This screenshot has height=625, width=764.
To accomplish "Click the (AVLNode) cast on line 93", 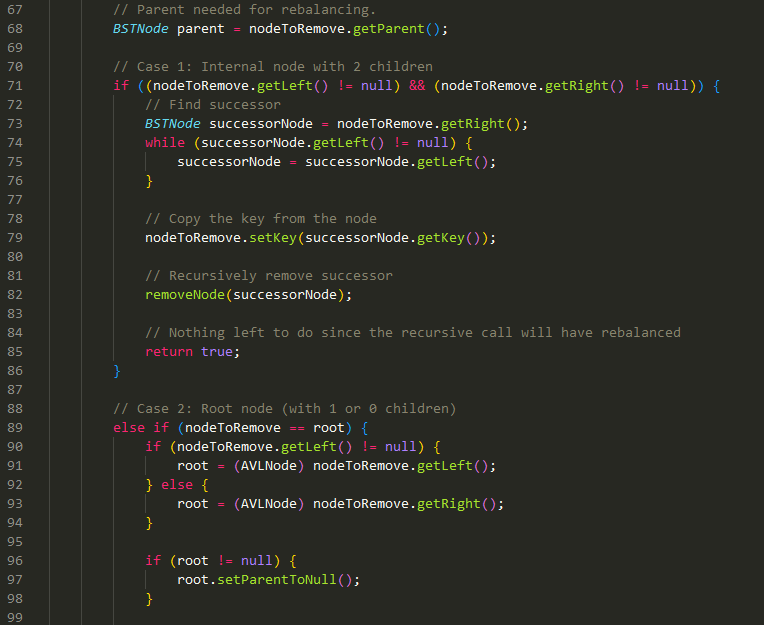I will pyautogui.click(x=269, y=504).
